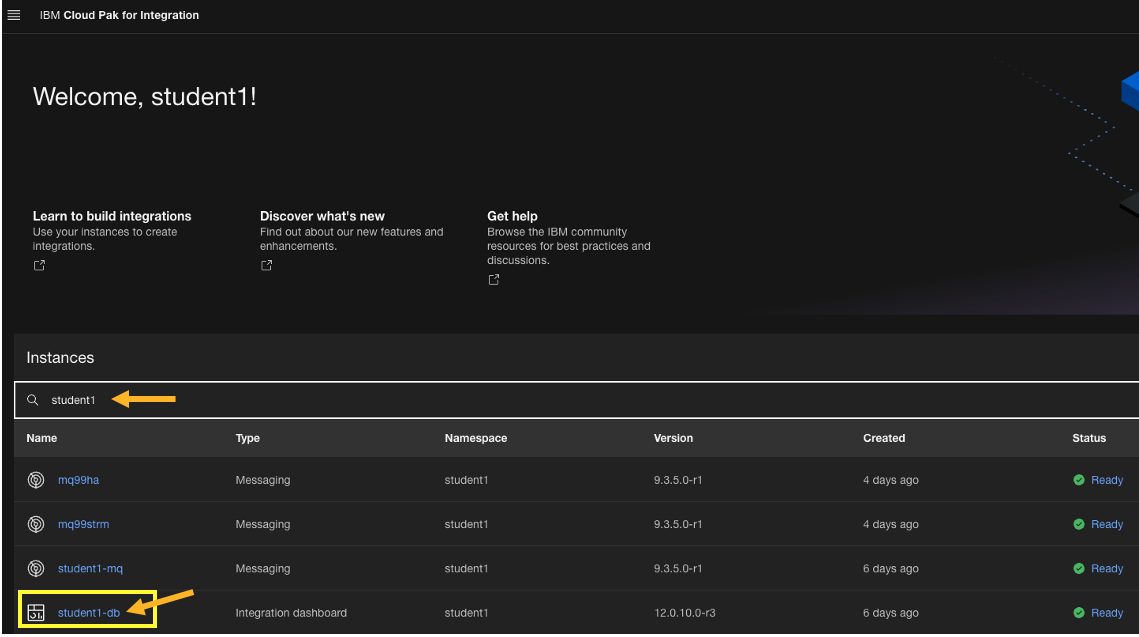
Task: Click the external link icon under Learn to build integrations
Action: (39, 266)
